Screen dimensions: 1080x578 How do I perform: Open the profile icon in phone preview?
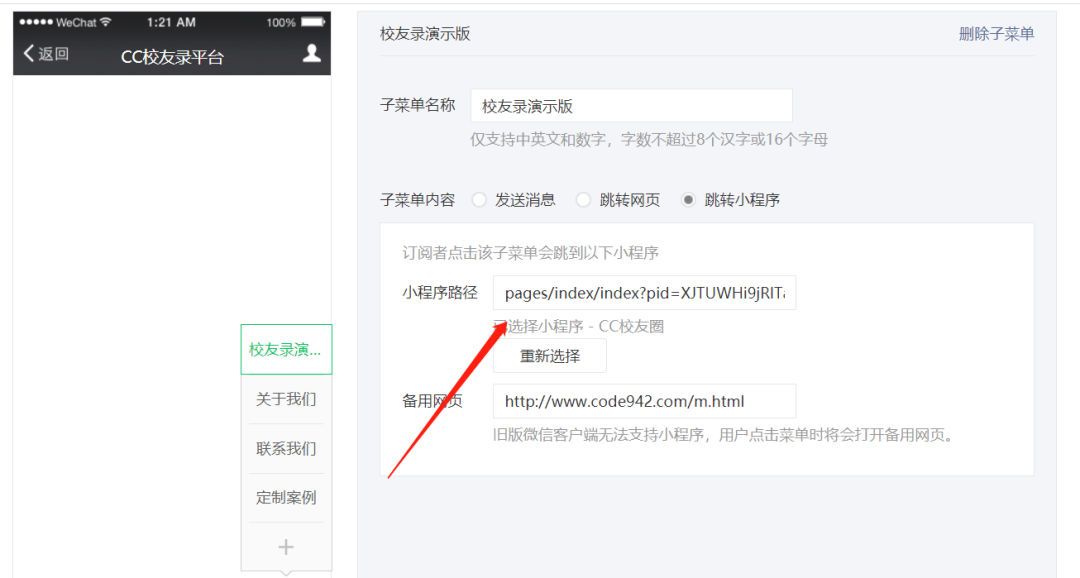311,54
